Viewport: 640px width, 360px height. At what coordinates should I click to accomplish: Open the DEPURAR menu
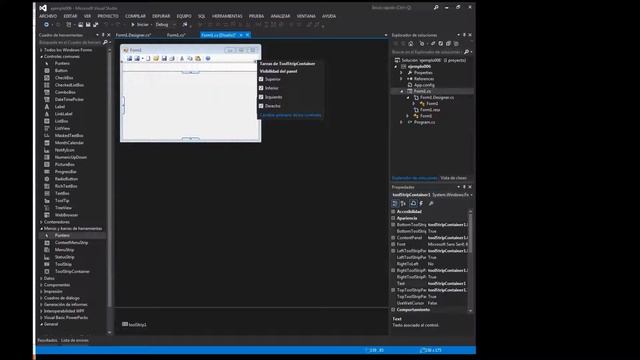coord(161,16)
